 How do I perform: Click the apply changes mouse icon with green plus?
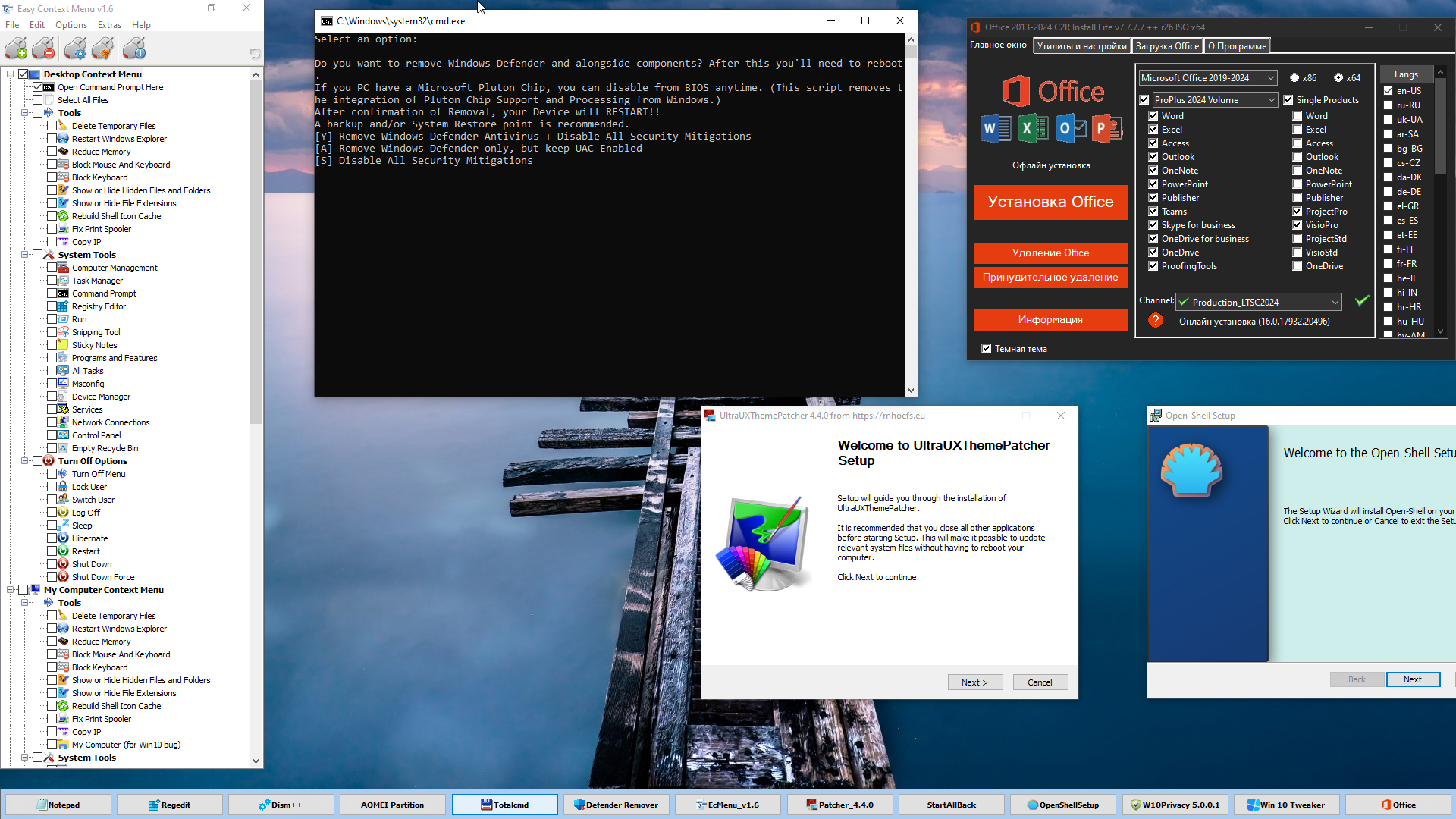[x=16, y=49]
